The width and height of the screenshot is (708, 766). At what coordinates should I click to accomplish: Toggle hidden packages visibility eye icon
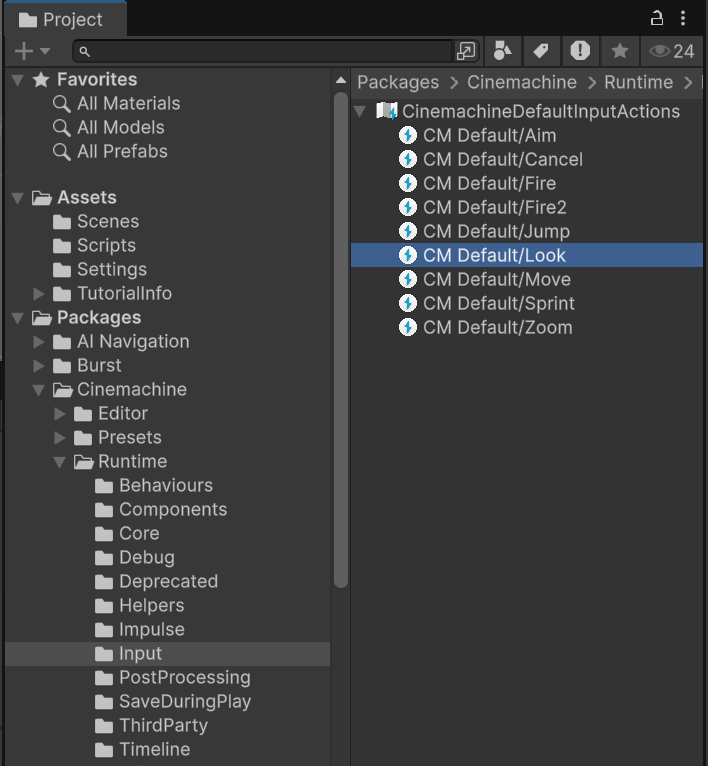click(671, 51)
